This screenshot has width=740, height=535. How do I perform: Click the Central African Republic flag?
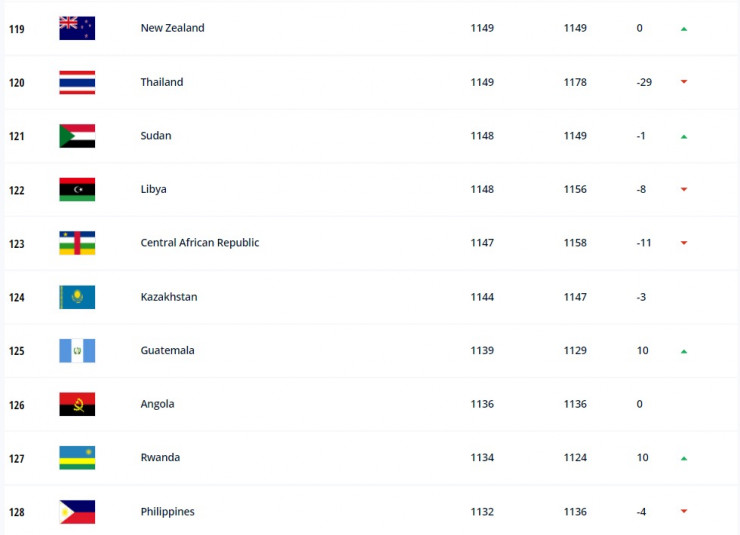[77, 243]
